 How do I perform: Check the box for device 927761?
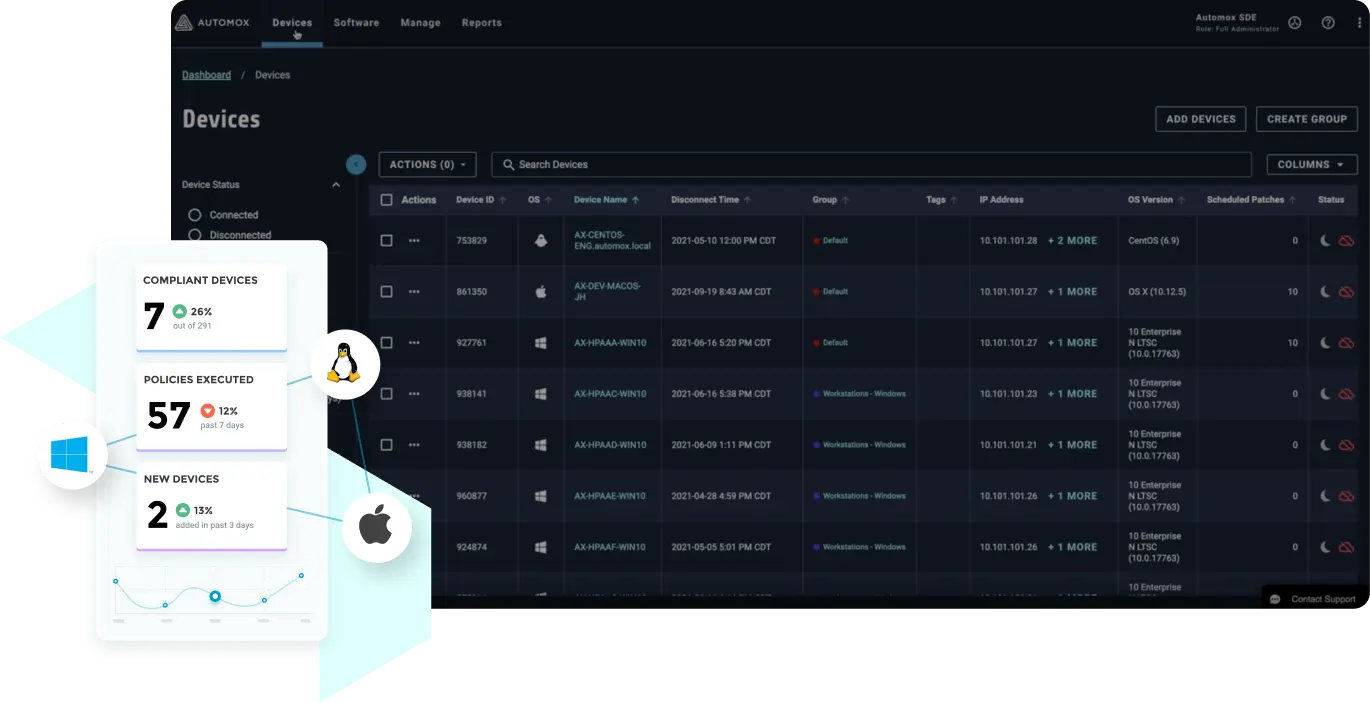click(387, 343)
